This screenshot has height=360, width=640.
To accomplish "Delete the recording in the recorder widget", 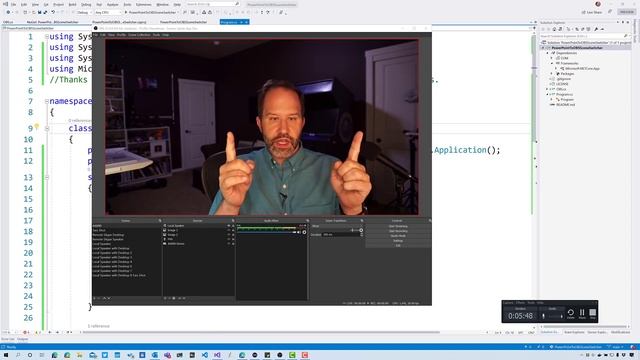I will (x=571, y=313).
